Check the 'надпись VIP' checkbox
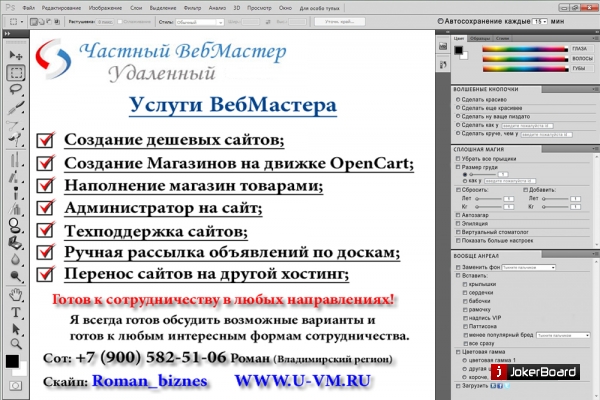 coord(465,318)
